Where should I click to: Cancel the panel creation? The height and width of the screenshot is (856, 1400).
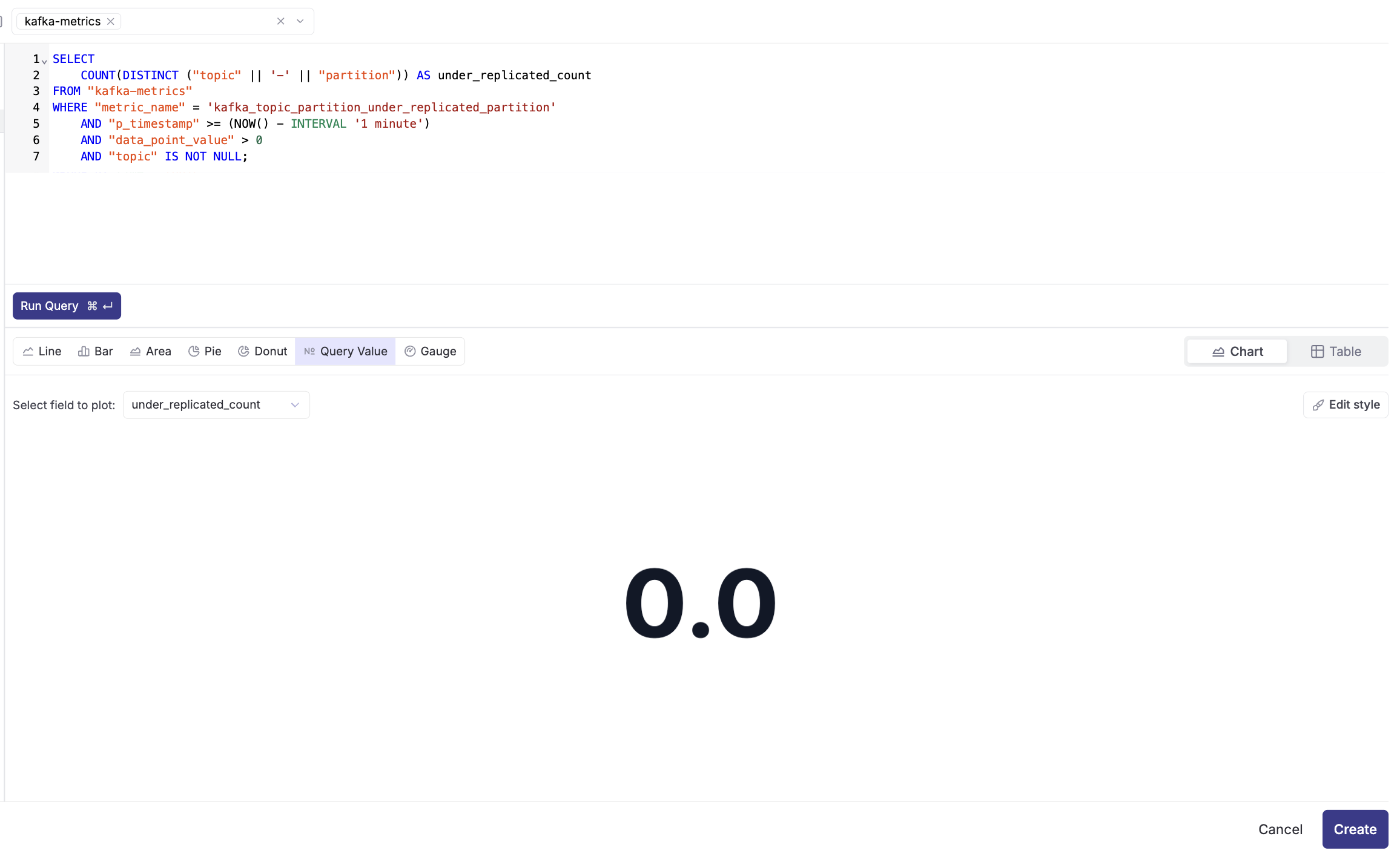click(1279, 829)
